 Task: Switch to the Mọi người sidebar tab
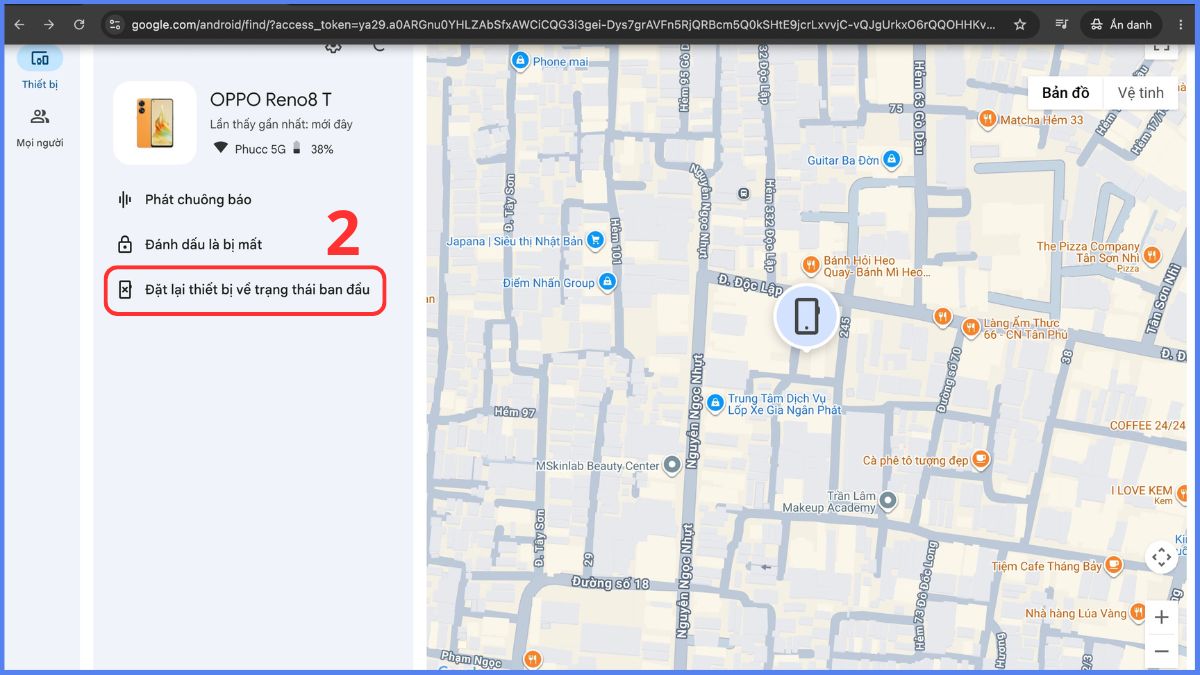click(40, 128)
